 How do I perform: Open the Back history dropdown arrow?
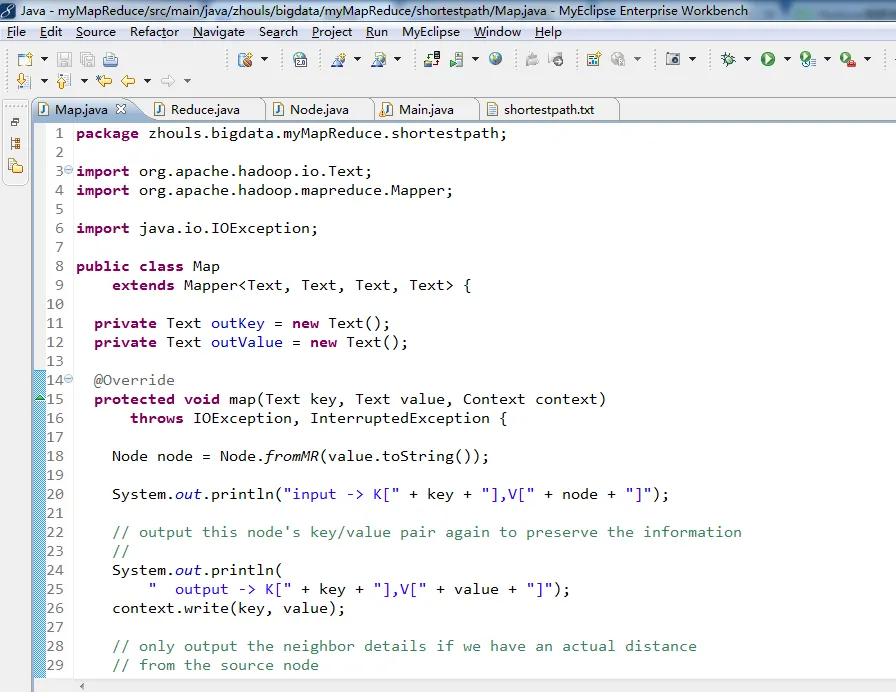click(147, 81)
